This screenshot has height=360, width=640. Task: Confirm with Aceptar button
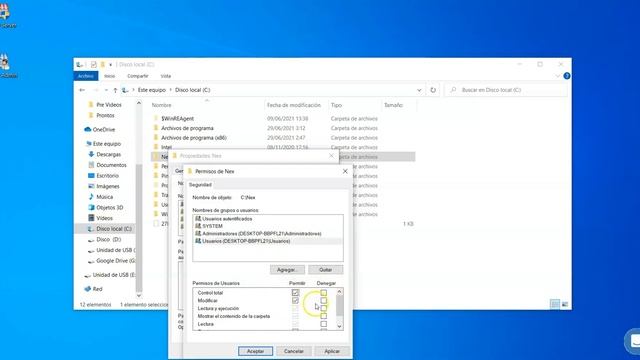click(256, 351)
